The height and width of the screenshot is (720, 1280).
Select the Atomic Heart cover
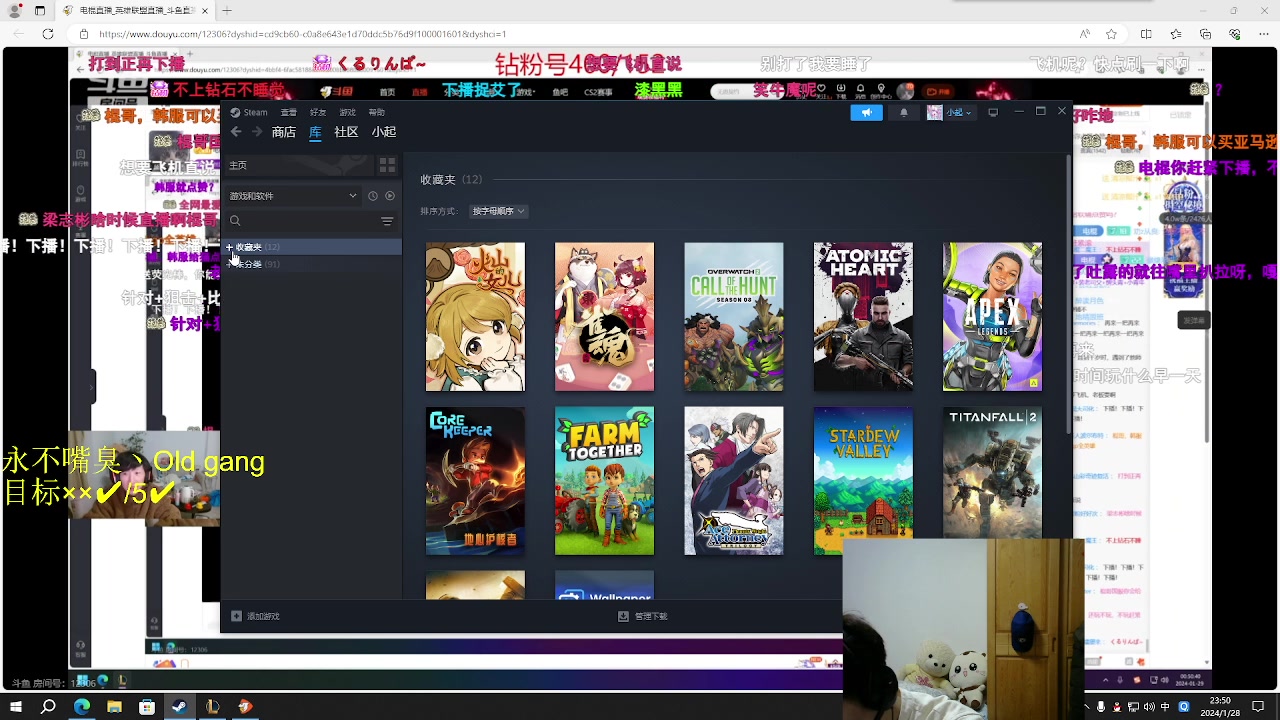[x=863, y=316]
